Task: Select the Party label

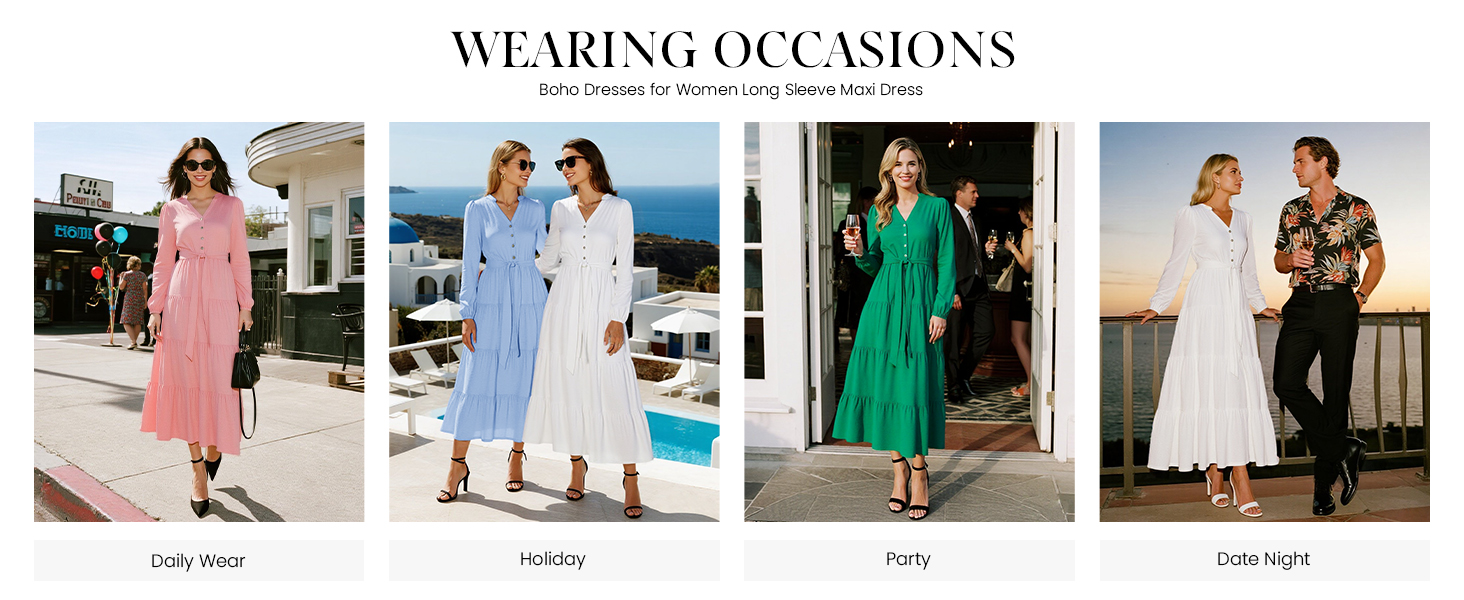Action: tap(909, 560)
